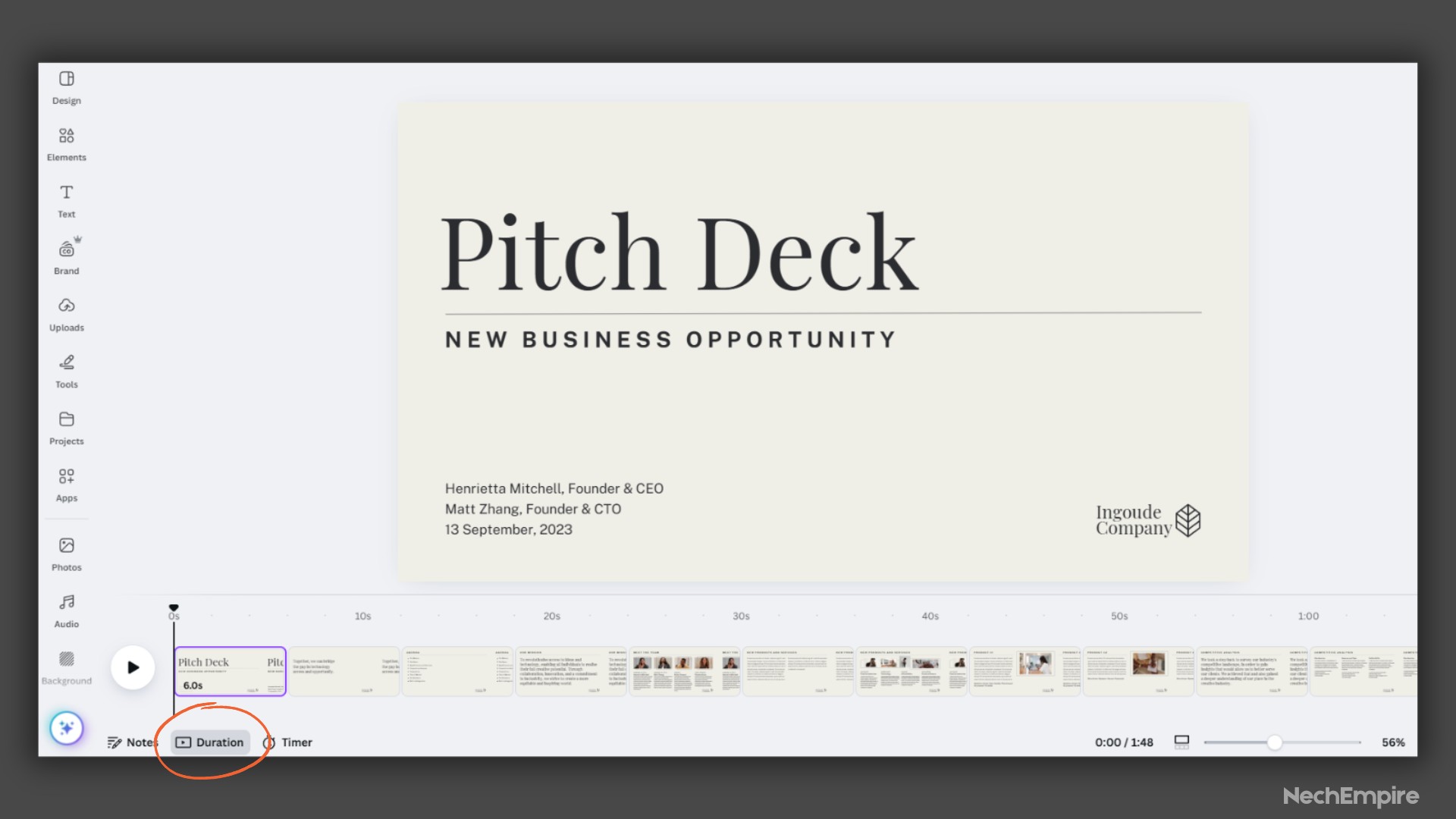Open the Tools panel options
Image resolution: width=1456 pixels, height=819 pixels.
tap(65, 370)
